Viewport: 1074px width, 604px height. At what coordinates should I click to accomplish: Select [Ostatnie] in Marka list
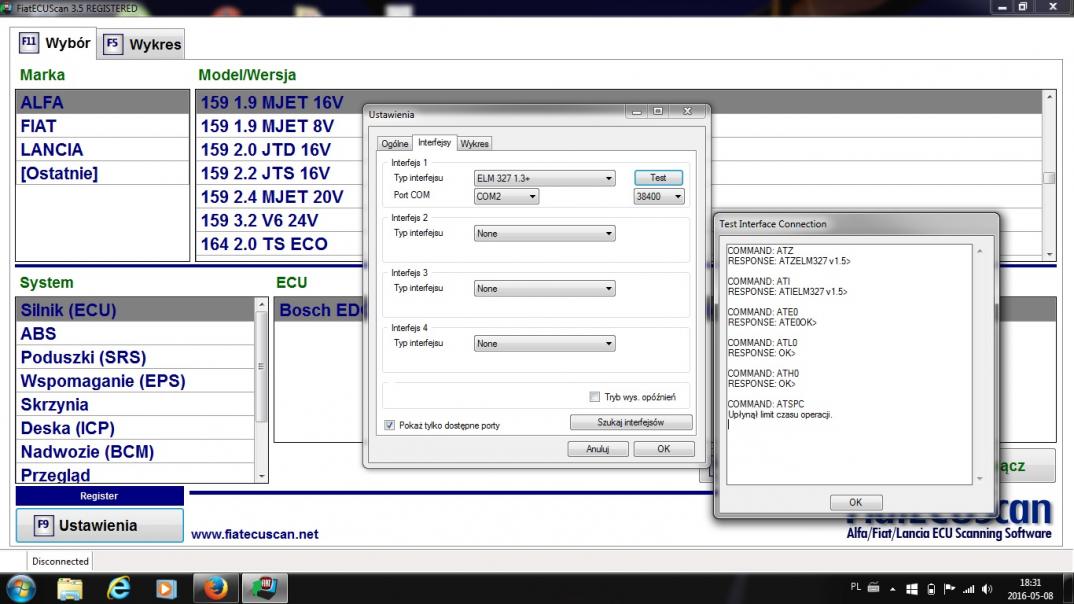point(103,173)
